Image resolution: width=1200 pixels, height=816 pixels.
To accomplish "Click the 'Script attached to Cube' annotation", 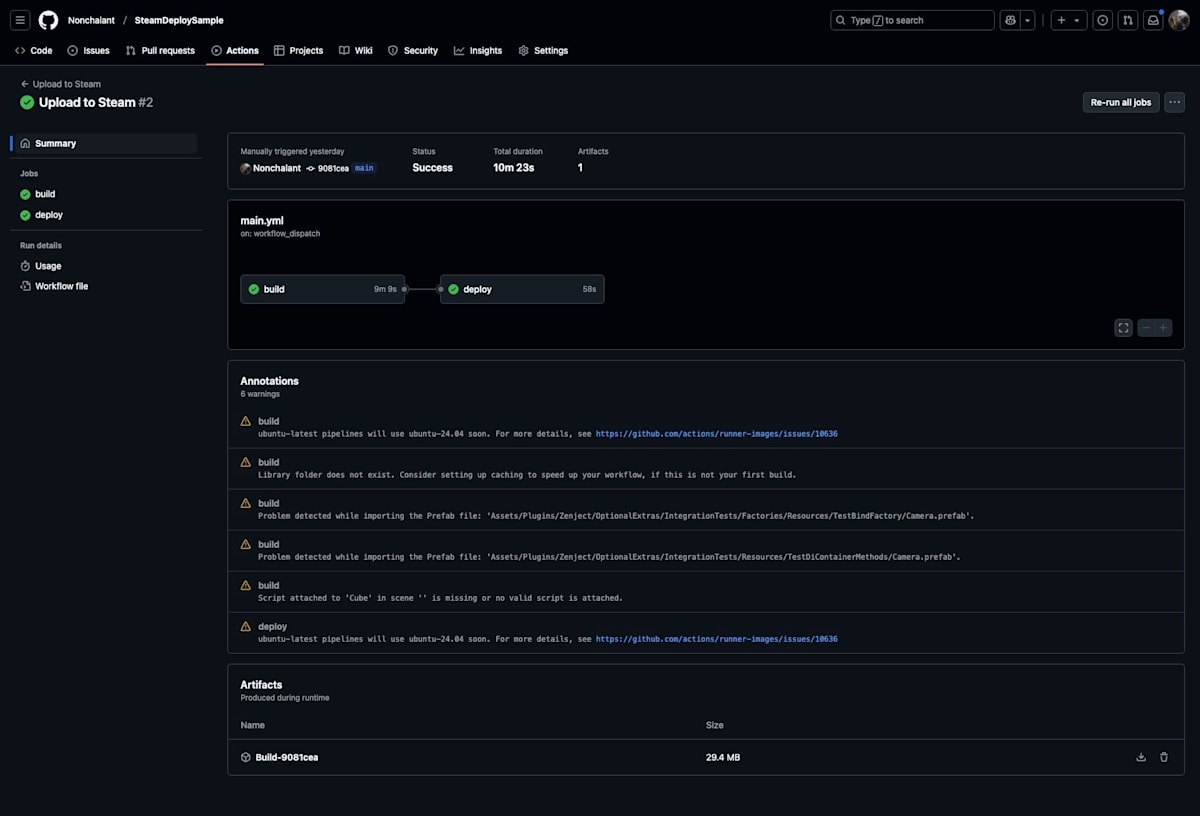I will point(440,598).
